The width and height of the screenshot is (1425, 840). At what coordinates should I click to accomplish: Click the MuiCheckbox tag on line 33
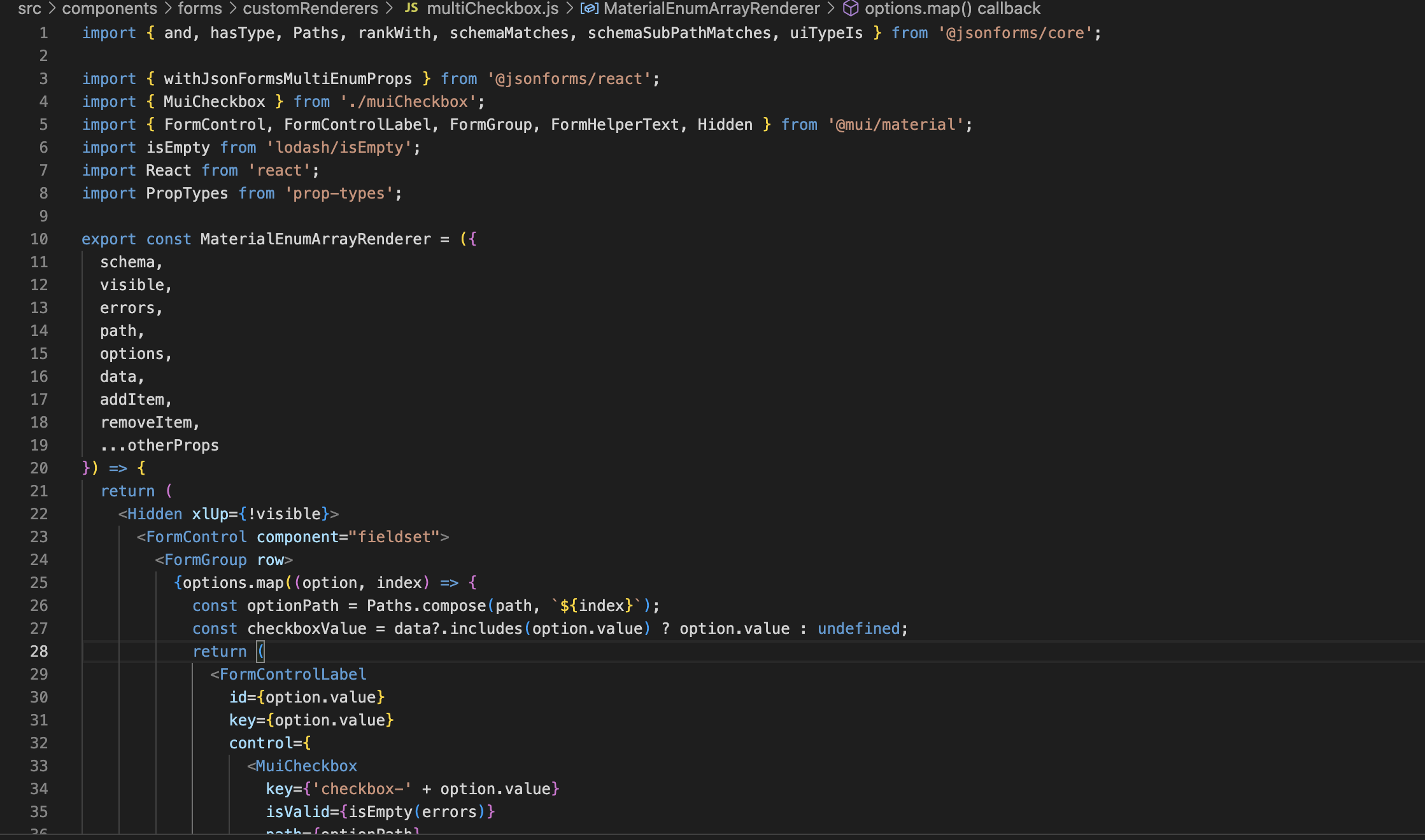click(x=306, y=766)
